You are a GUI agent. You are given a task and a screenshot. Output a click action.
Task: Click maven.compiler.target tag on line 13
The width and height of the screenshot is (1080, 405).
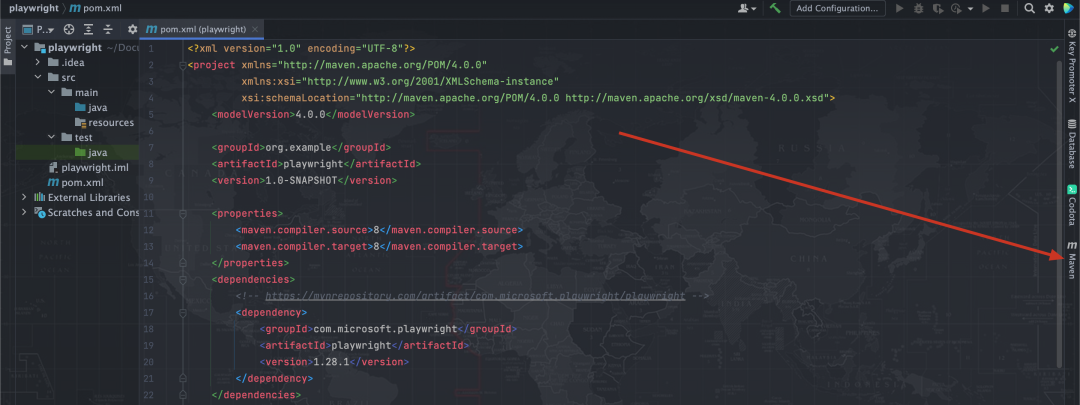click(304, 247)
